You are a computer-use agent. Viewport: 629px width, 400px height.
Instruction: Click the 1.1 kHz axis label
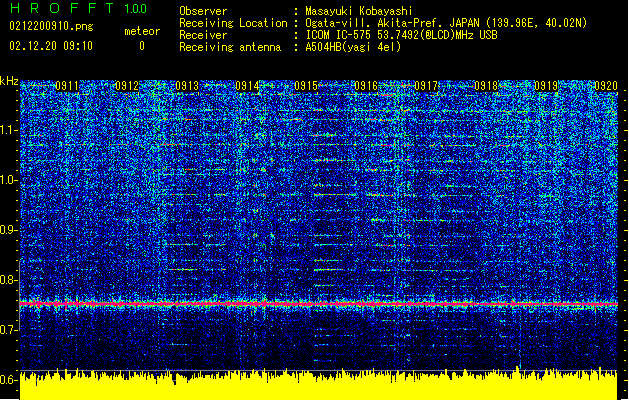click(x=9, y=130)
